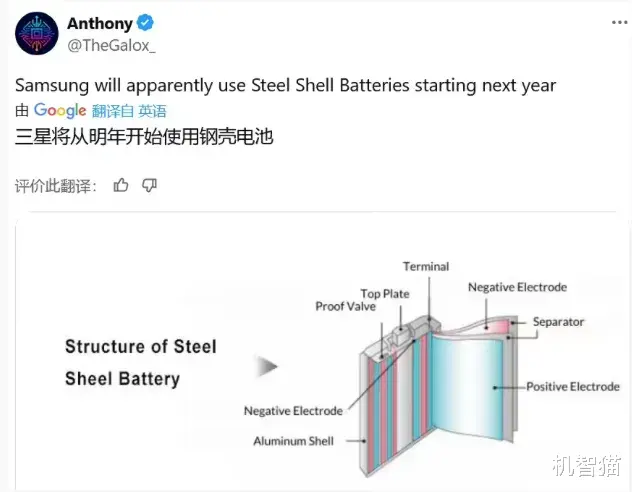Screen dimensions: 632x492
Task: Click the blue verified badge
Action: click(x=144, y=23)
